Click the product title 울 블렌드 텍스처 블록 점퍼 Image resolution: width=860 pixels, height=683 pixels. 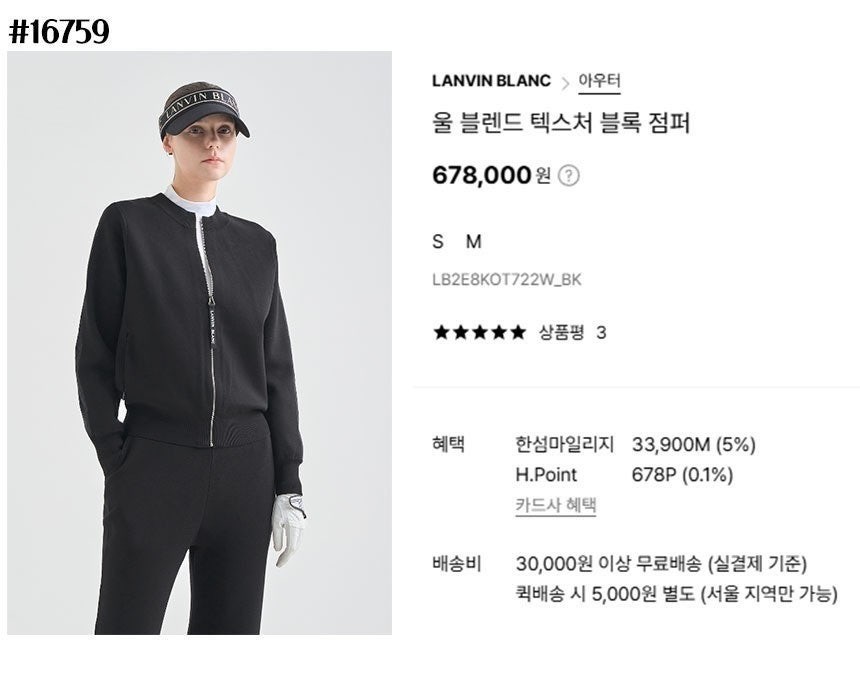click(x=560, y=123)
